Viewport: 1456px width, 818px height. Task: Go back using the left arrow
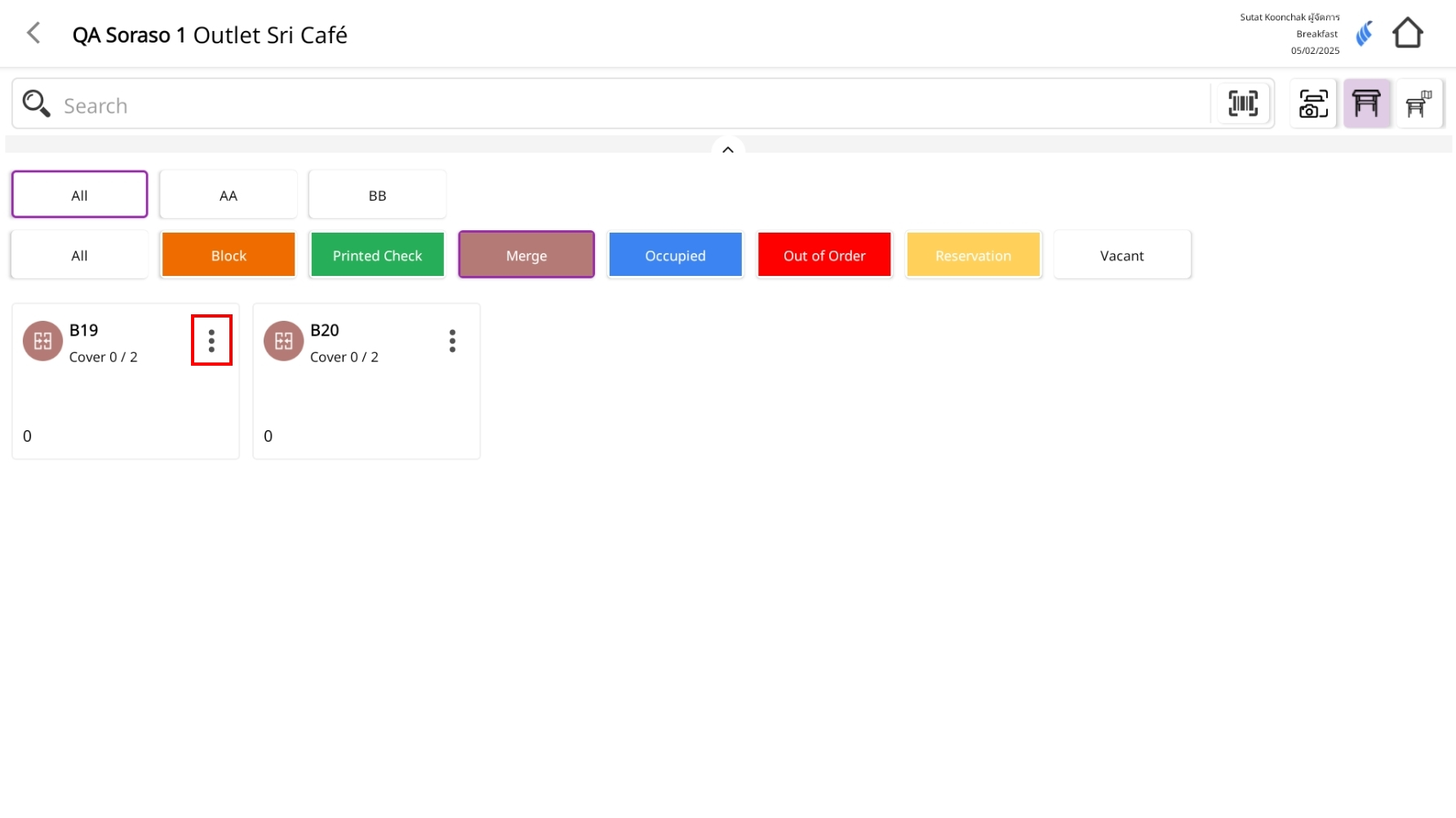pos(33,33)
